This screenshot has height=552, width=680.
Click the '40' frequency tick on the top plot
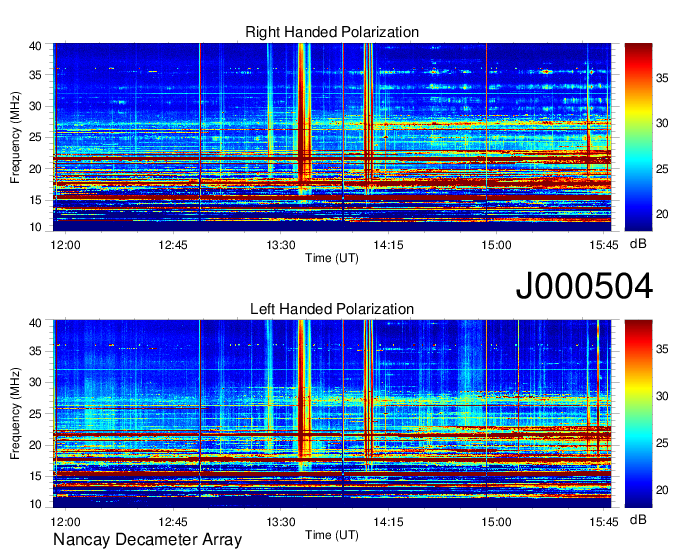point(35,46)
